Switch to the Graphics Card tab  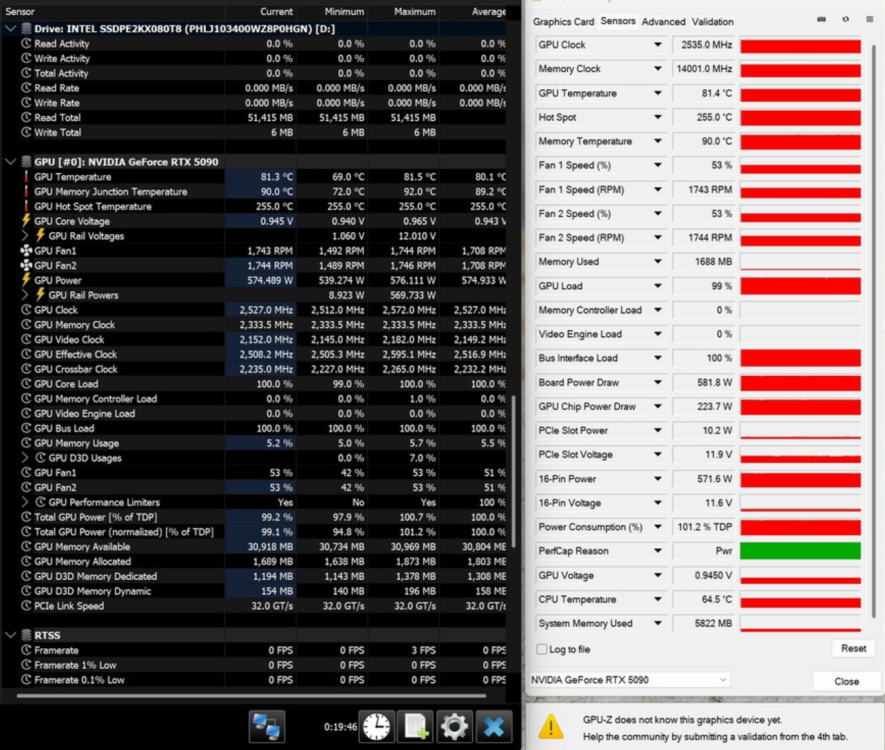(563, 21)
